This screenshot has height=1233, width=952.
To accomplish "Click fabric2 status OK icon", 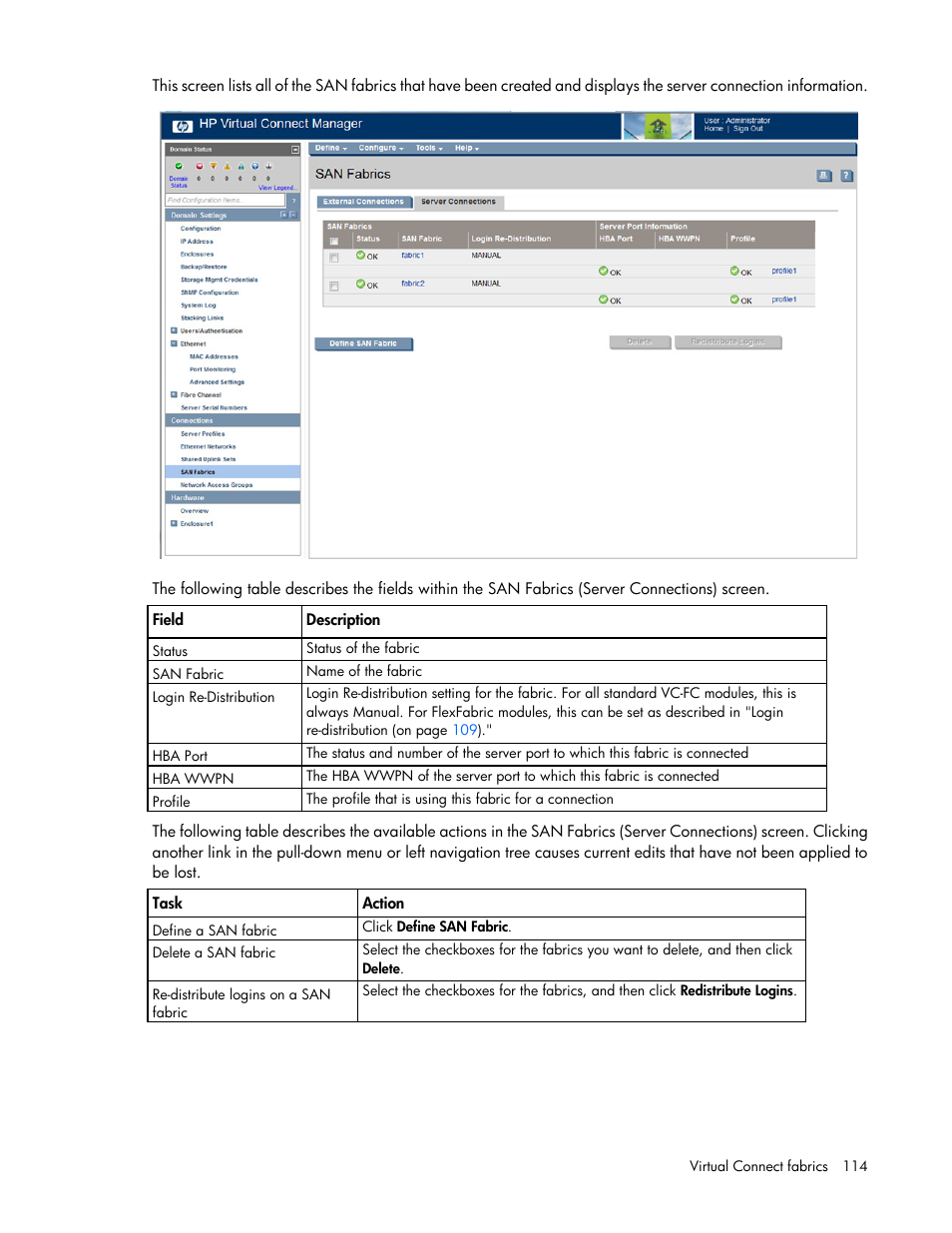I will click(360, 284).
